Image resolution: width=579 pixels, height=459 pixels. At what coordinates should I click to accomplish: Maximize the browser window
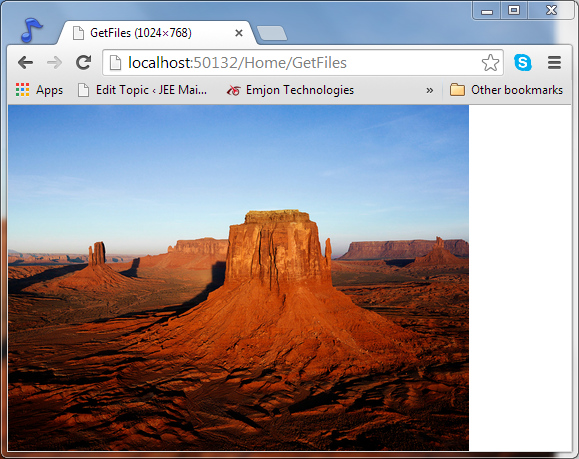[514, 10]
